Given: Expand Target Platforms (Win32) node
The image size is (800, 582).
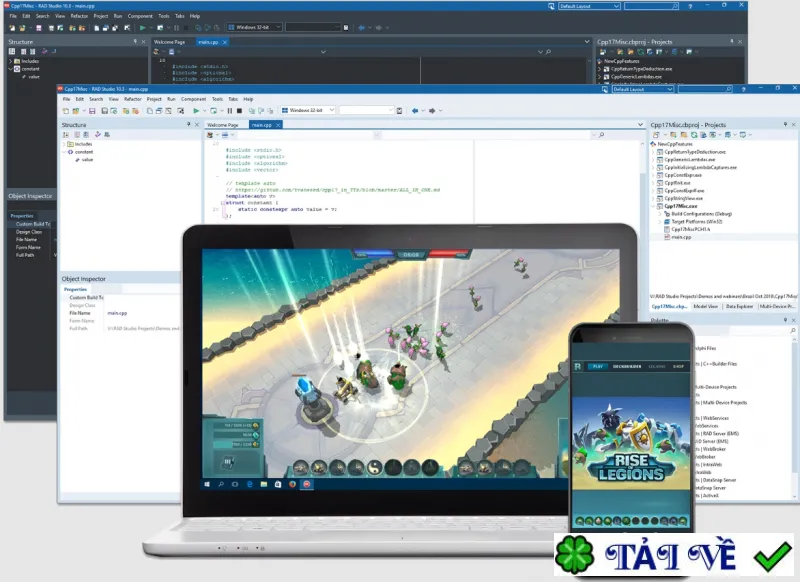Looking at the screenshot, I should click(x=660, y=222).
